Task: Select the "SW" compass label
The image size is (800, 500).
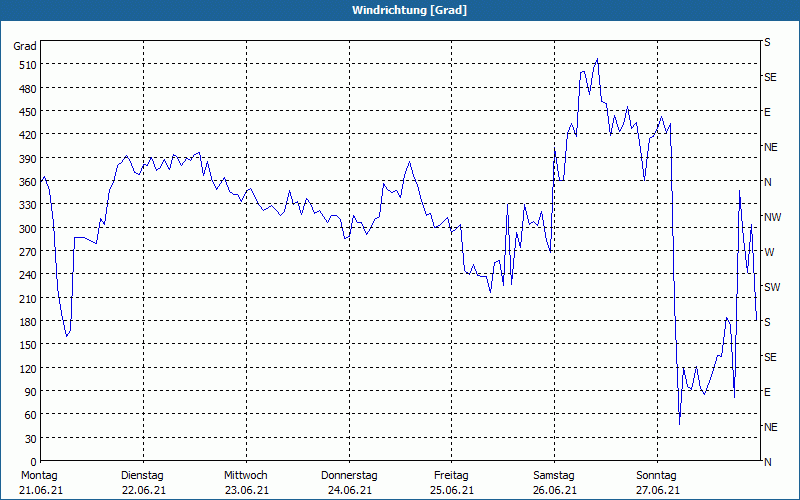Action: click(772, 287)
